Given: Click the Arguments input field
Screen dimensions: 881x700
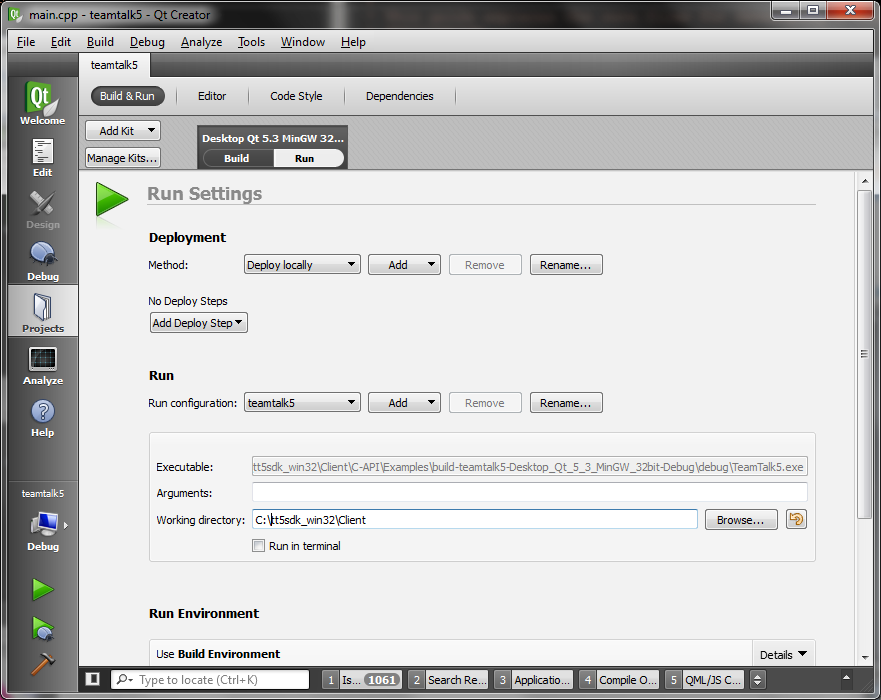Looking at the screenshot, I should click(529, 493).
